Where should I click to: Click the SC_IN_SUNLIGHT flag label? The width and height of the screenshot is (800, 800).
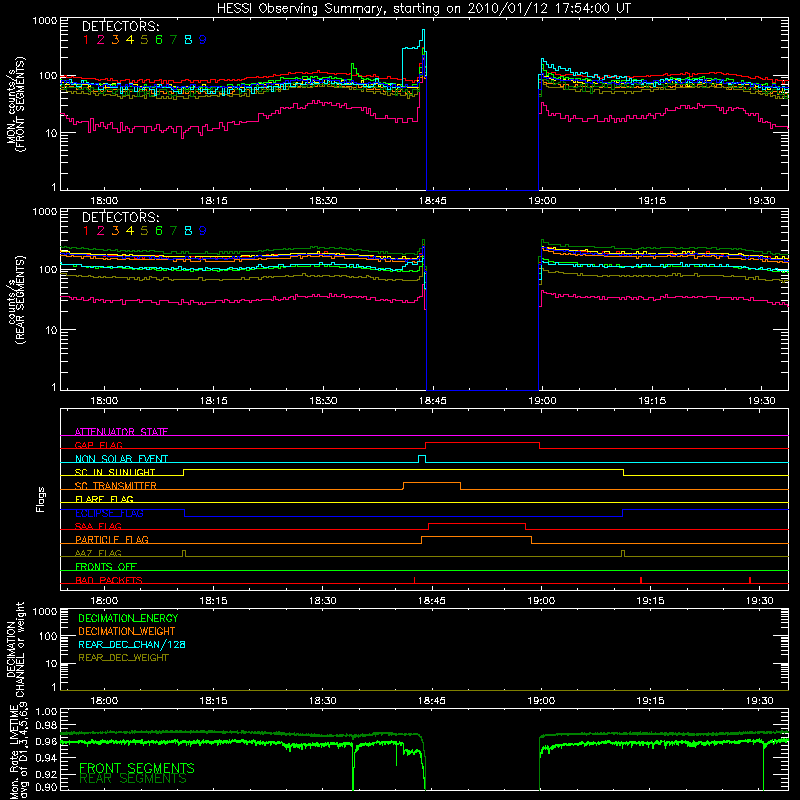click(115, 472)
